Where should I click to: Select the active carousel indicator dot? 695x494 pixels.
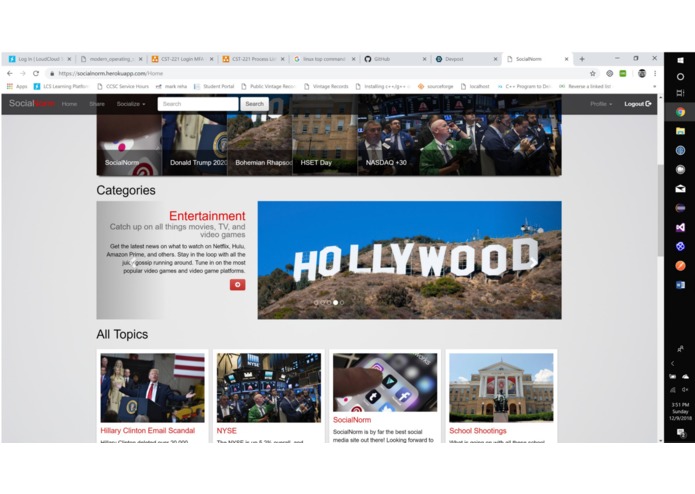pos(336,303)
